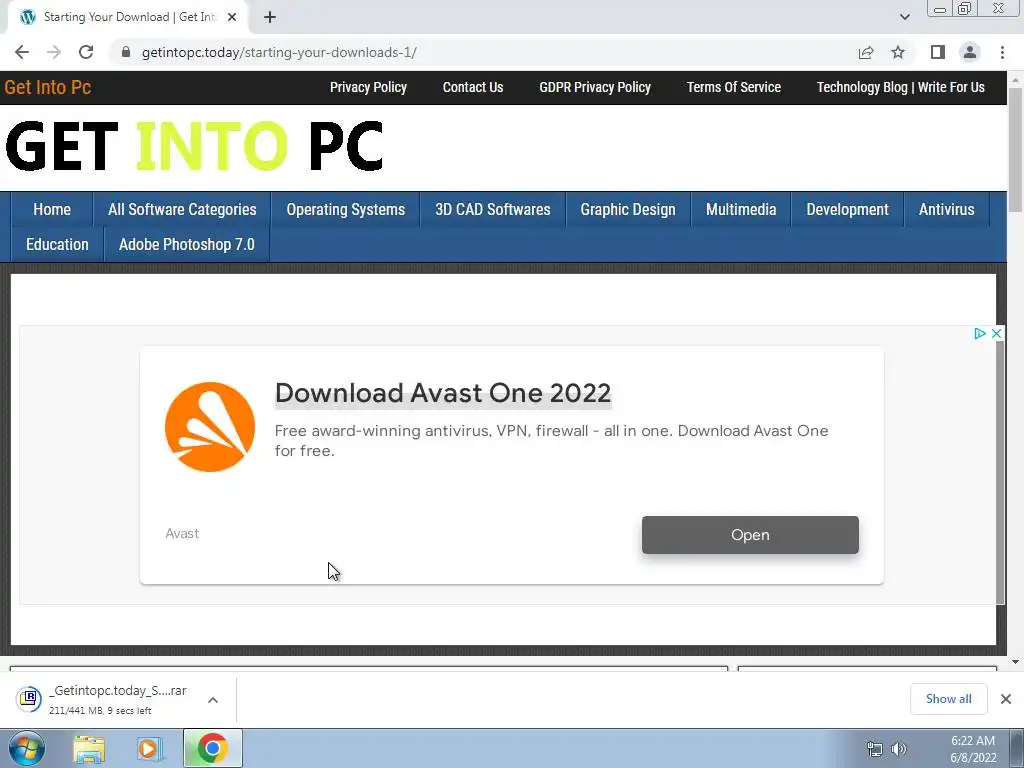
Task: View the GDPR Privacy Policy
Action: (x=595, y=88)
